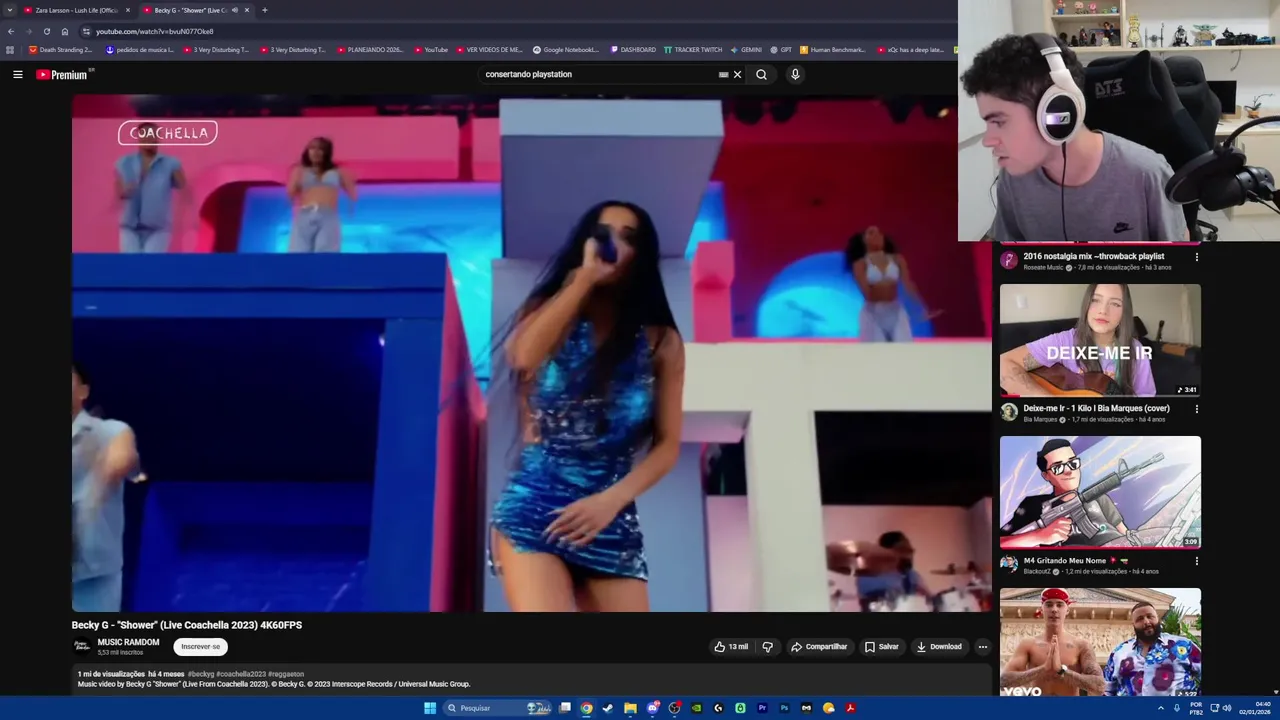Image resolution: width=1280 pixels, height=720 pixels.
Task: Open the on-screen keyboard in search box
Action: click(x=723, y=74)
